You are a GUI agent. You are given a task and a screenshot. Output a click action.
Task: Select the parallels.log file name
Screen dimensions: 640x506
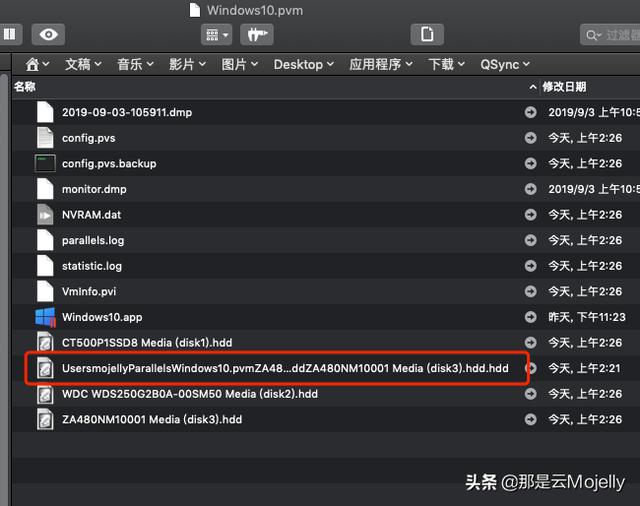[93, 241]
